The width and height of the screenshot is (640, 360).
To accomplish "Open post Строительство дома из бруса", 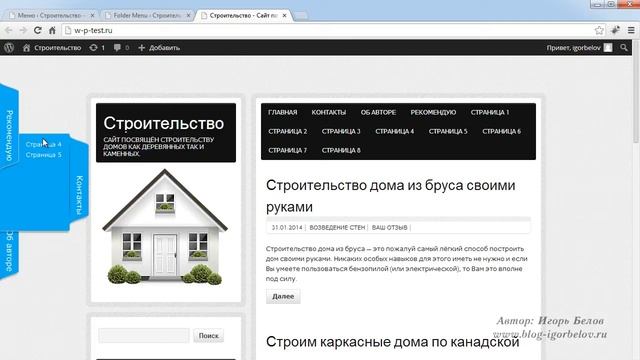I will [x=390, y=196].
